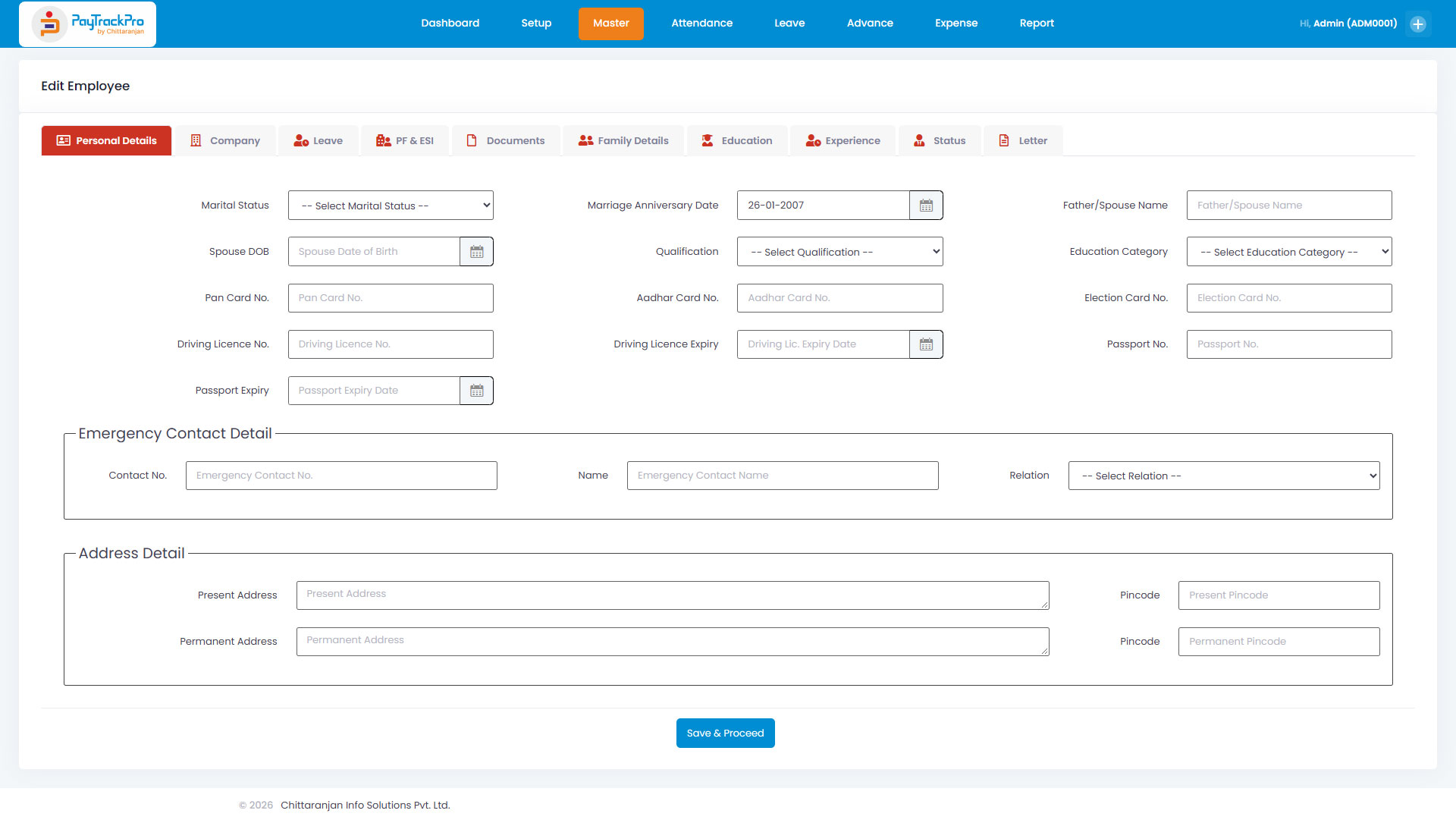Click the Pan Card No. input
The width and height of the screenshot is (1456, 823).
(391, 298)
